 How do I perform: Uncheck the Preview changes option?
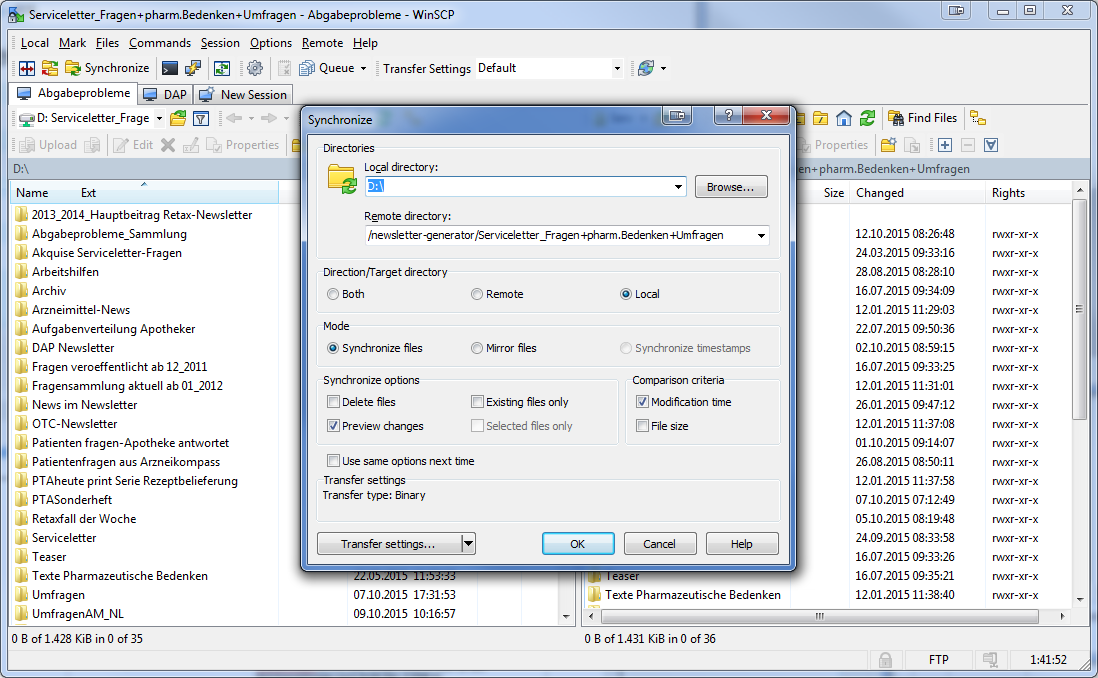tap(334, 426)
